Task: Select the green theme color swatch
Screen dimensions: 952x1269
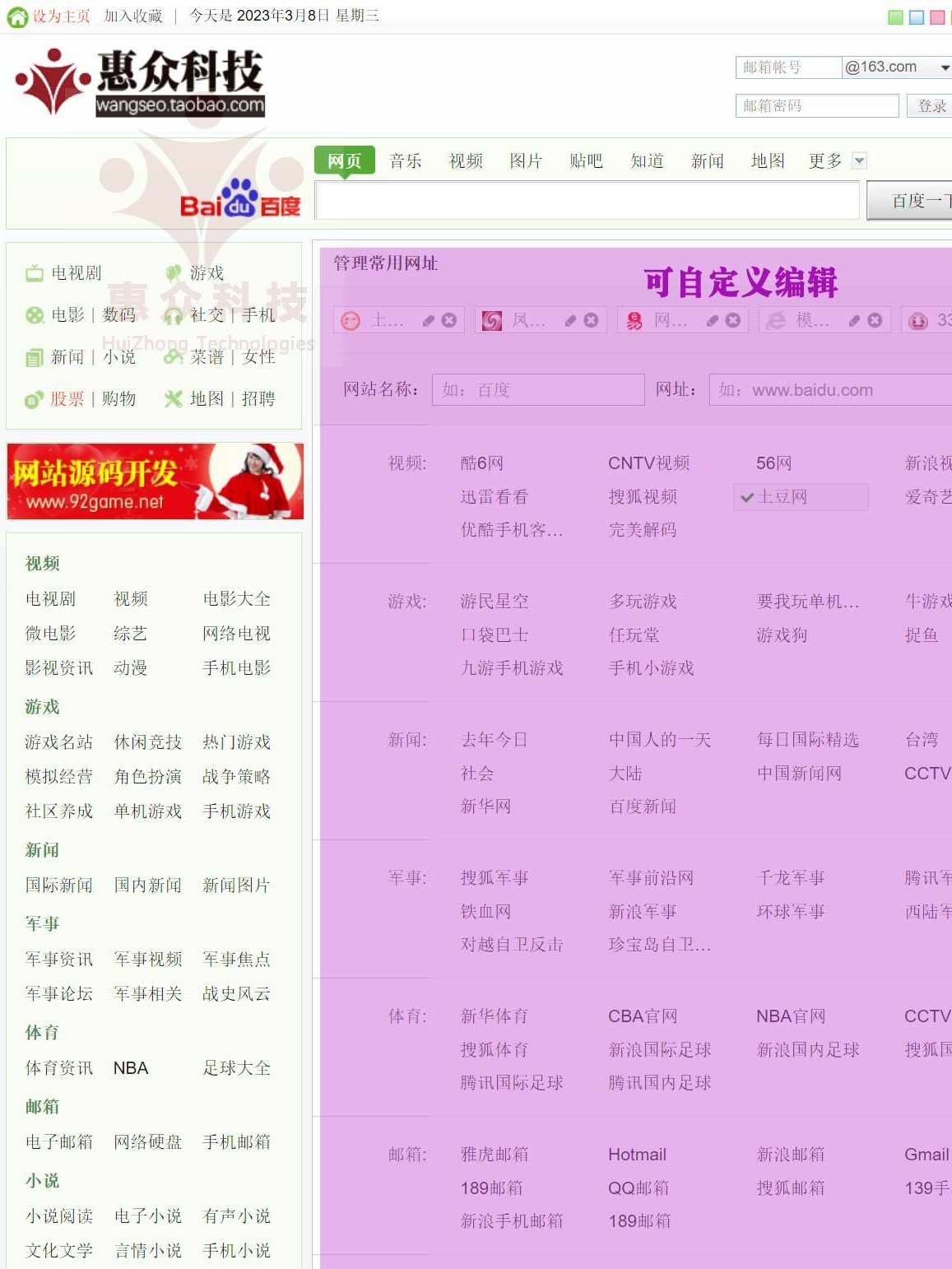Action: point(896,17)
